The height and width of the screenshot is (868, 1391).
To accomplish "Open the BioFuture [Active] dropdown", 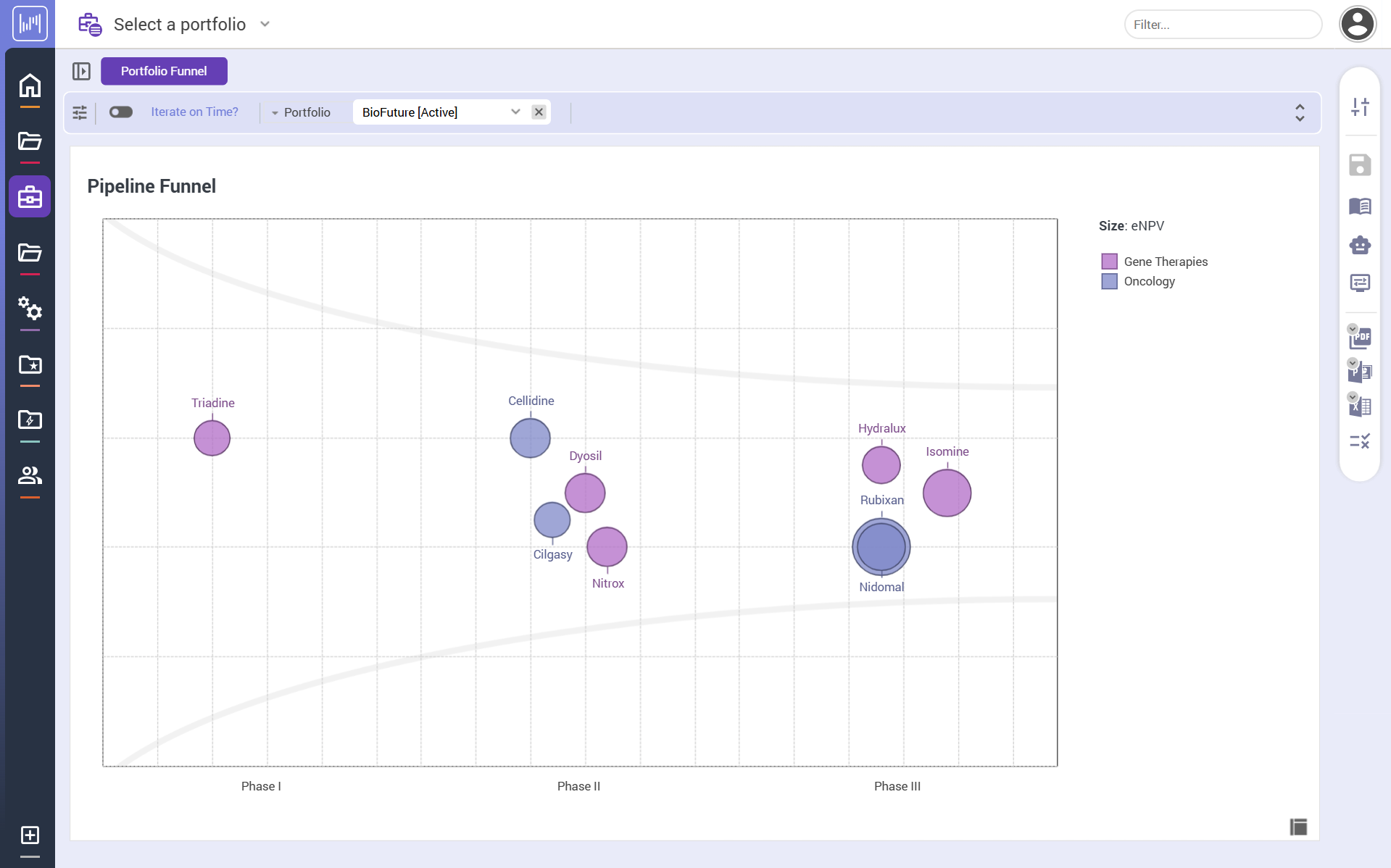I will point(515,112).
